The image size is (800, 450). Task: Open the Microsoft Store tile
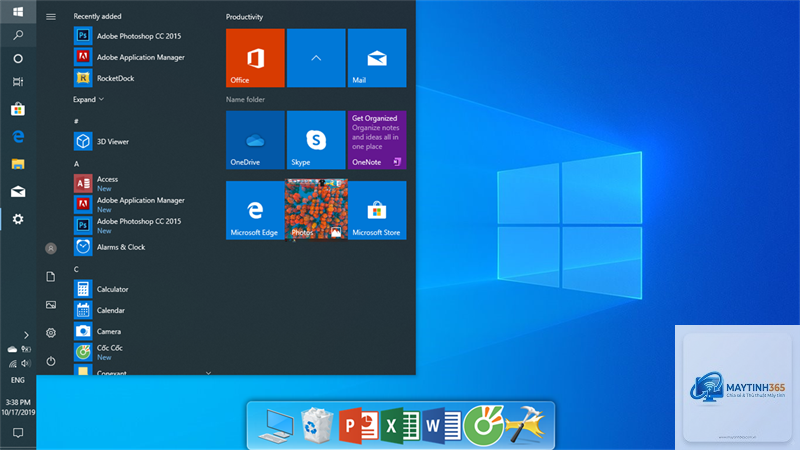pos(377,210)
